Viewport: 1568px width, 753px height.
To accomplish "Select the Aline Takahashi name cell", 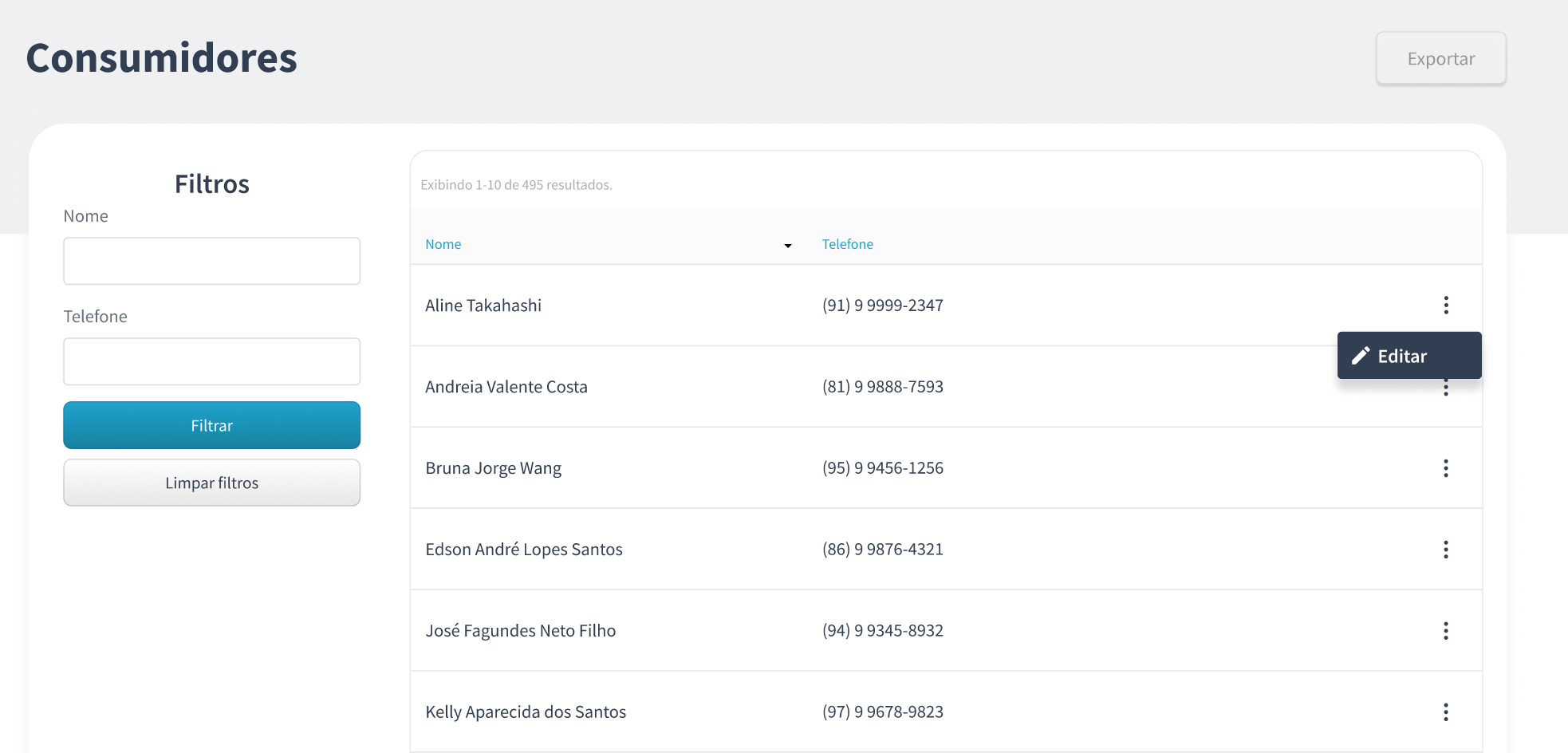I will click(483, 306).
